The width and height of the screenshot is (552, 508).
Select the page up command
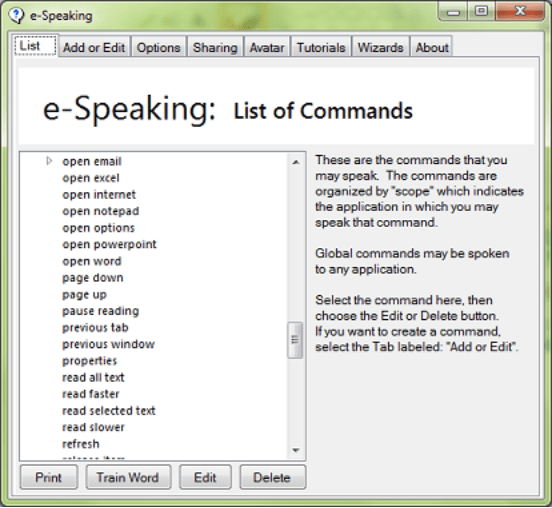pyautogui.click(x=84, y=294)
